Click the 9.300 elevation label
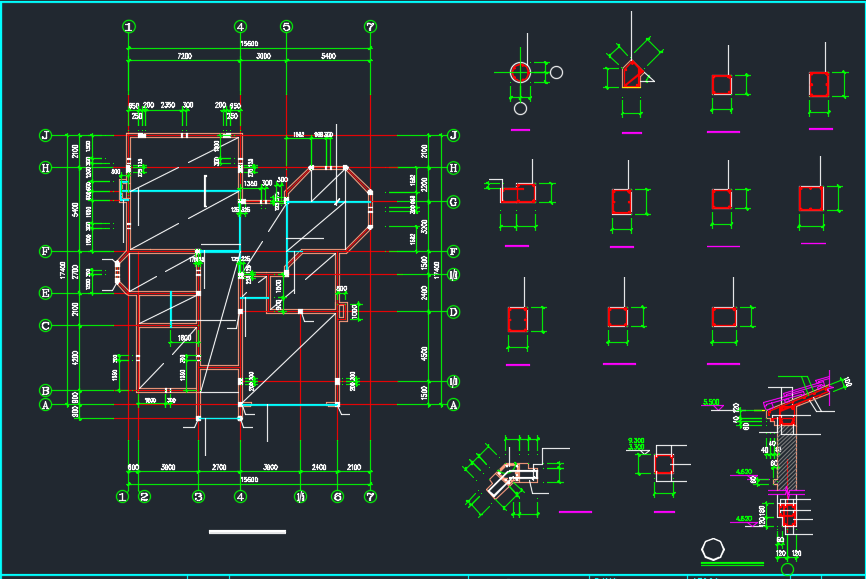866x579 pixels. tap(636, 441)
